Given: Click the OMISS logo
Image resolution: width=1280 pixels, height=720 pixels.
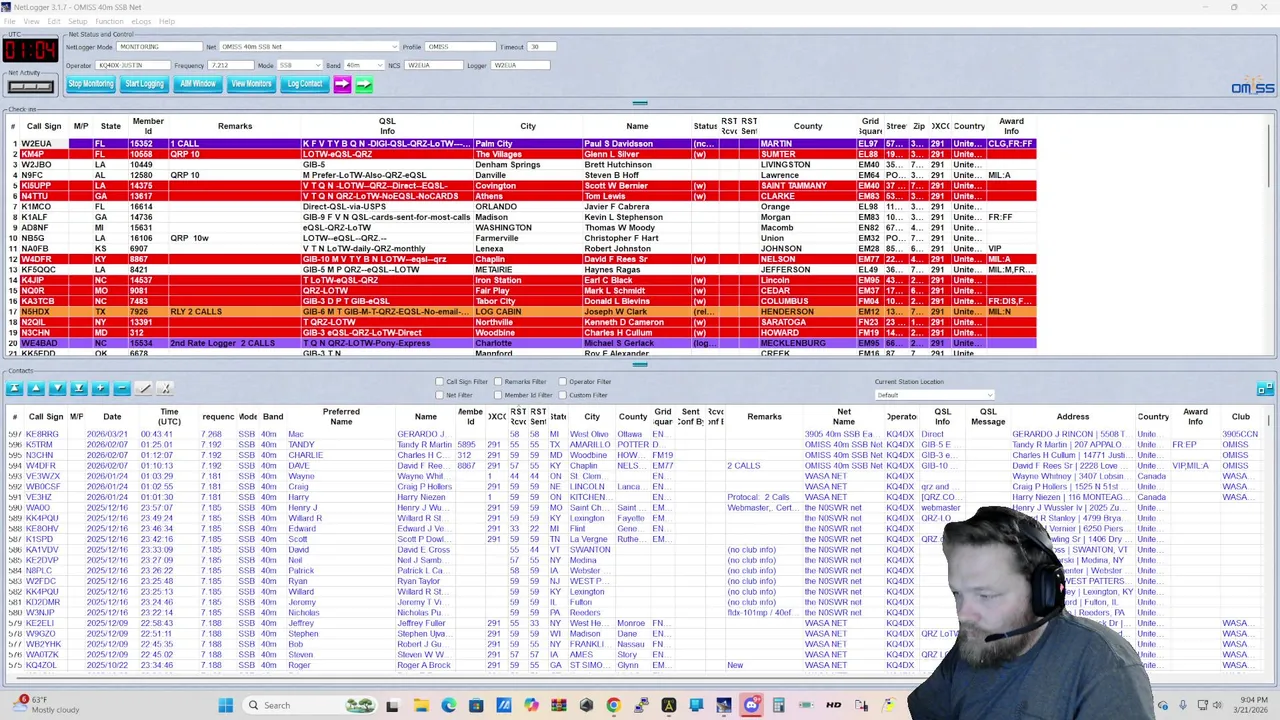Looking at the screenshot, I should [x=1252, y=87].
